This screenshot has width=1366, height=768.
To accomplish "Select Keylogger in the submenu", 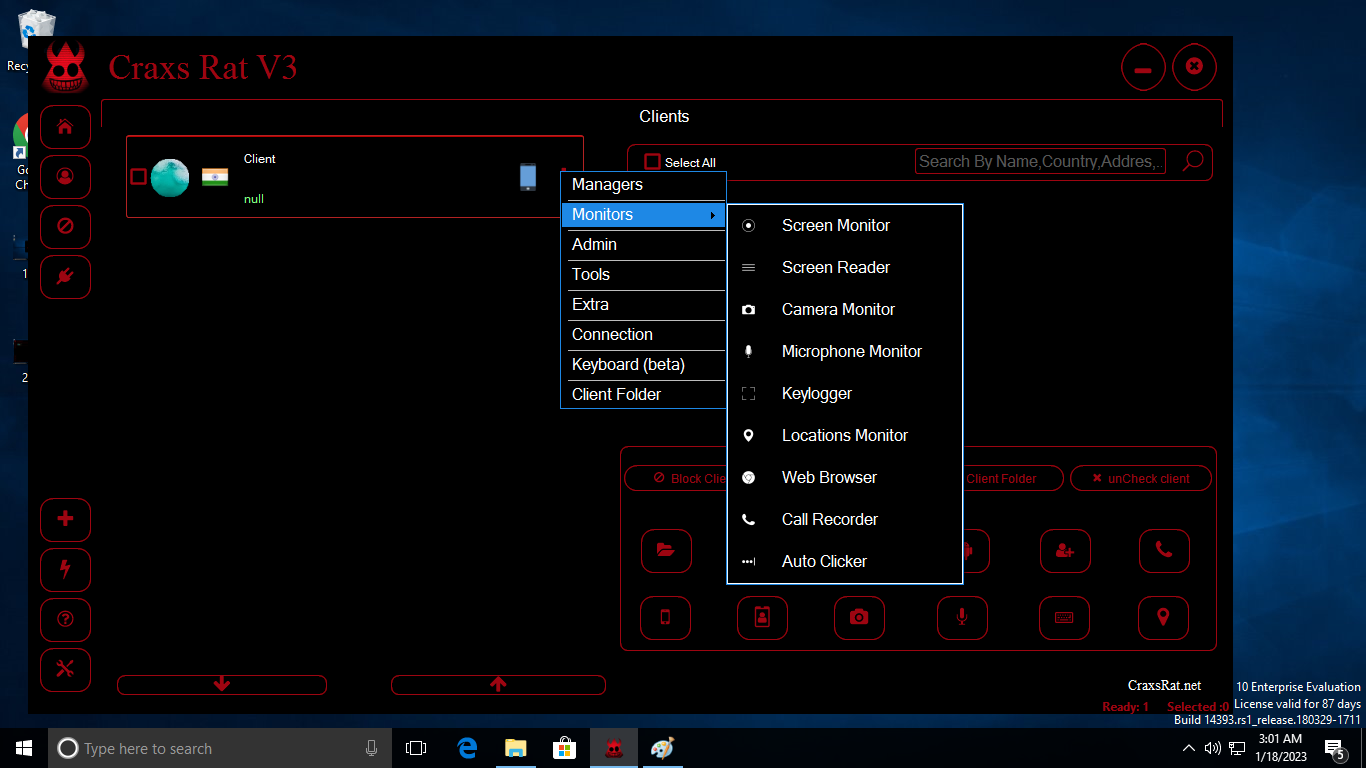I will tap(845, 394).
